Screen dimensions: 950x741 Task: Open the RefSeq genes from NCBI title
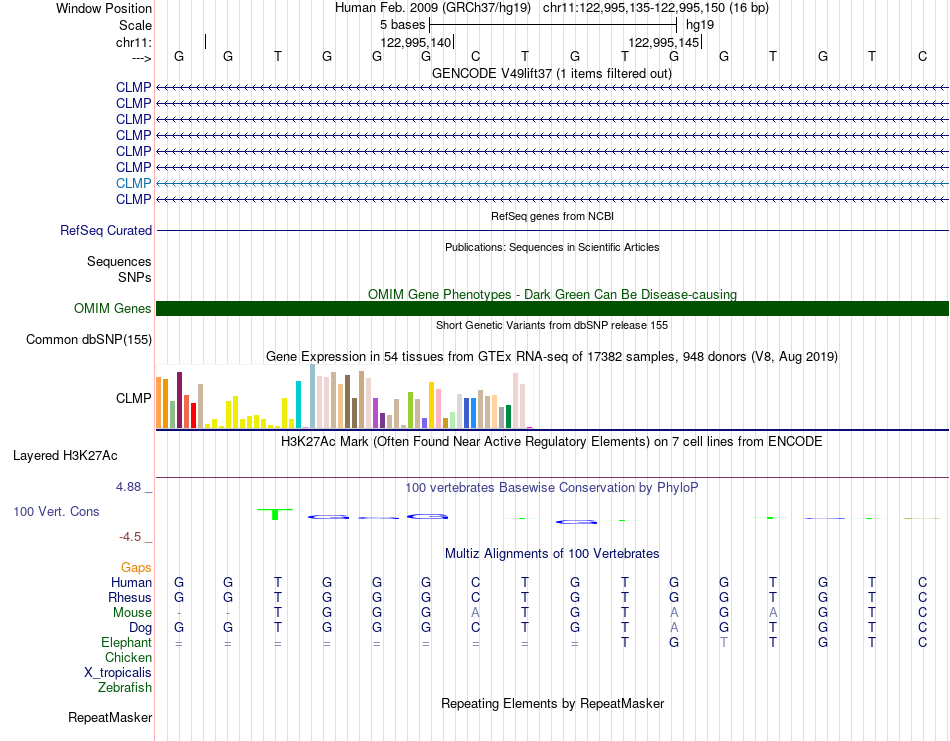click(x=552, y=216)
